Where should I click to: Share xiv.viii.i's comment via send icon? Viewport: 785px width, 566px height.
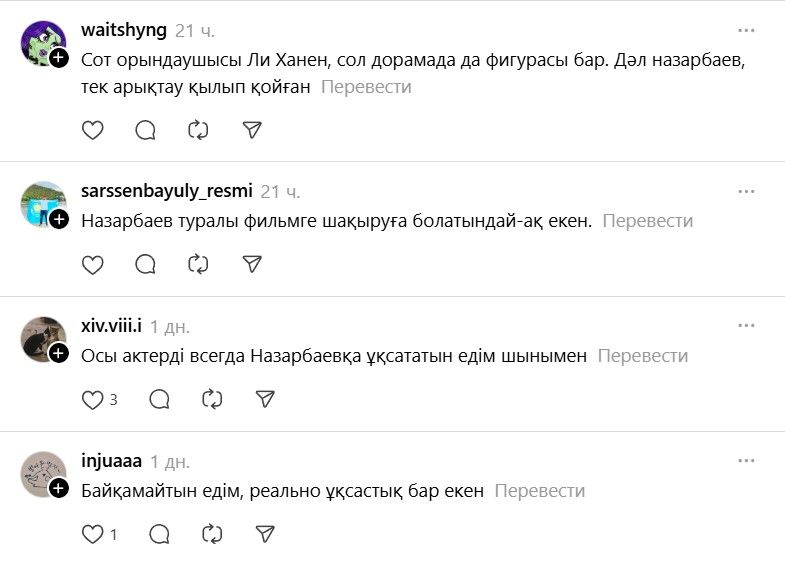point(265,400)
